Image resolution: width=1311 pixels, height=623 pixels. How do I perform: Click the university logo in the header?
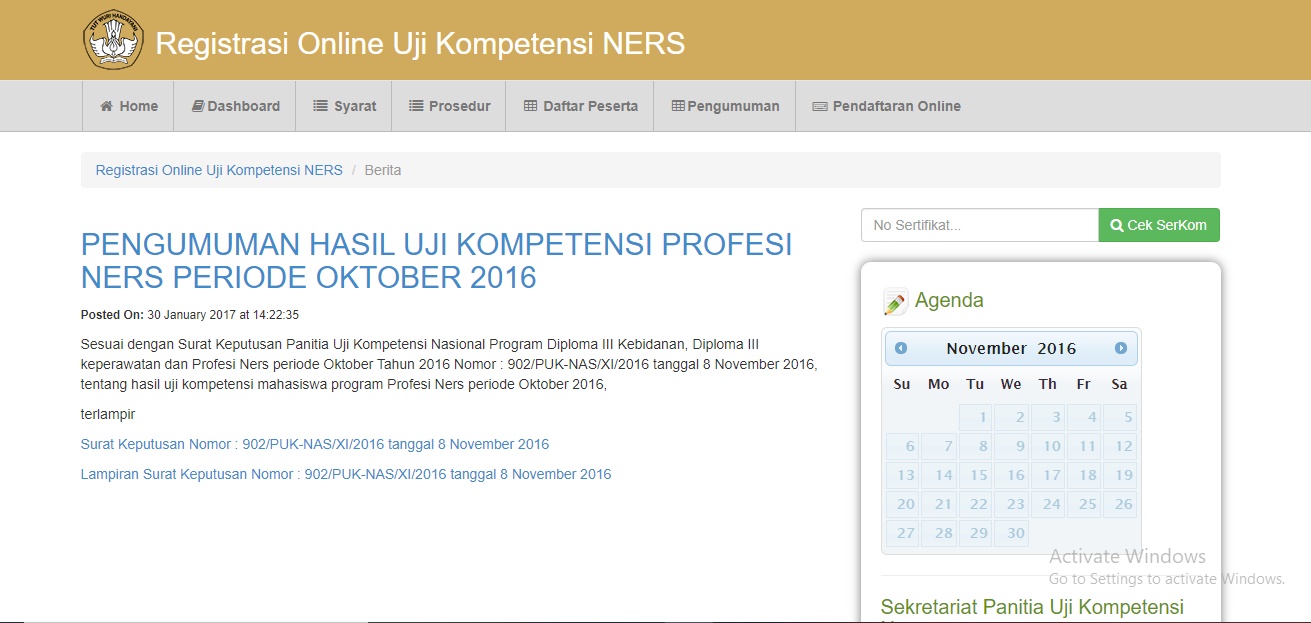coord(113,38)
